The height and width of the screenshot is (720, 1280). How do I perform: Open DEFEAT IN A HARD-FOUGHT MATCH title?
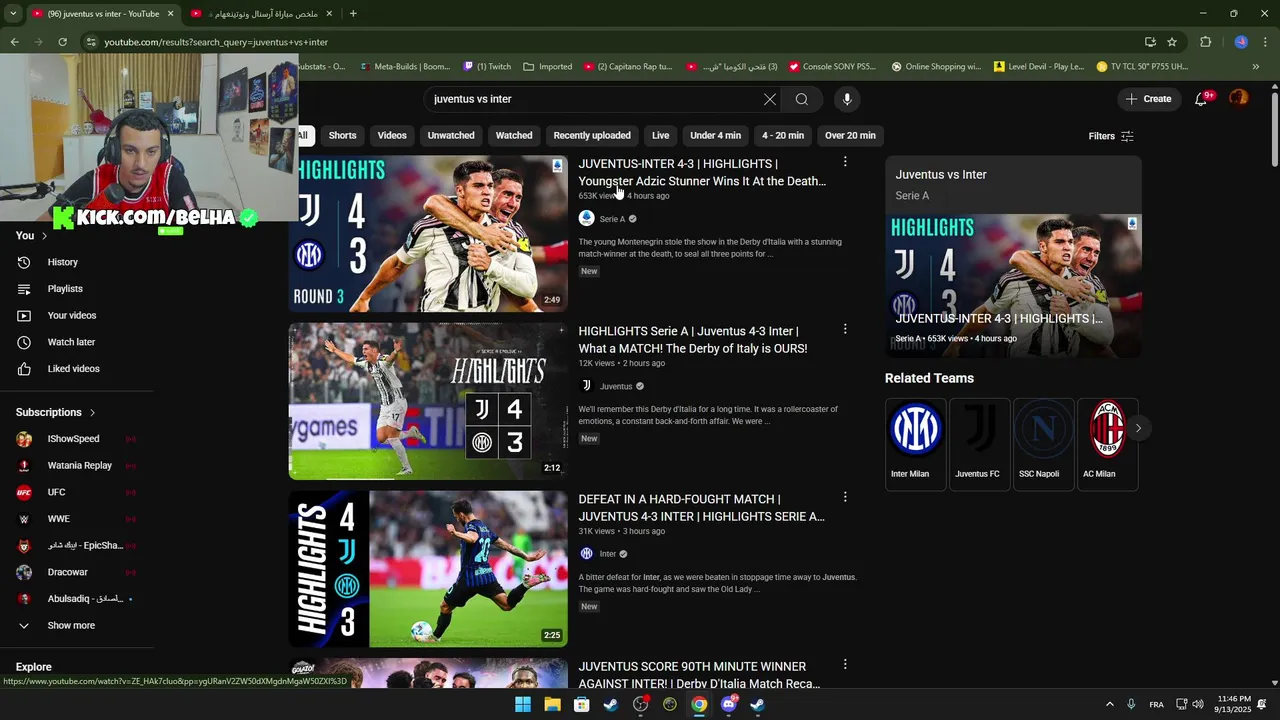coord(701,507)
